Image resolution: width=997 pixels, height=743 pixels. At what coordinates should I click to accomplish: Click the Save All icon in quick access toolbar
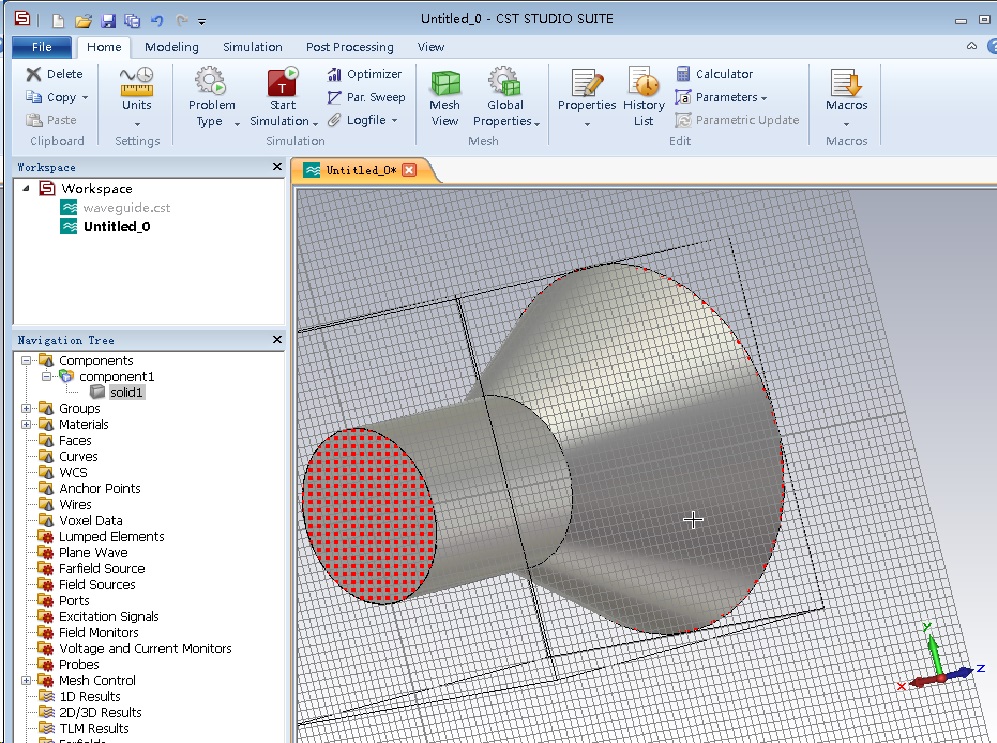tap(132, 21)
